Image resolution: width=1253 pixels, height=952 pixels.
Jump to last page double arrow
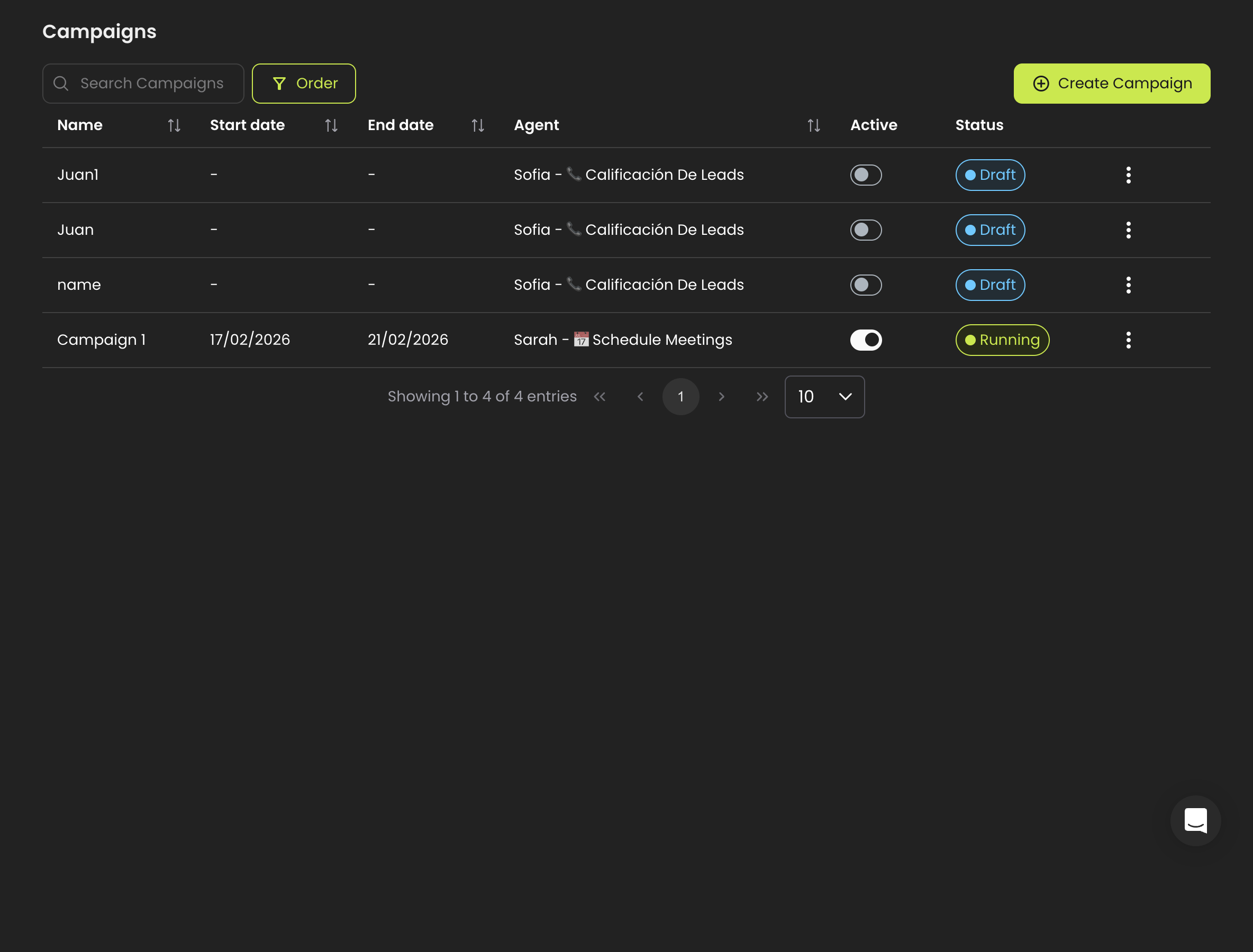point(762,397)
